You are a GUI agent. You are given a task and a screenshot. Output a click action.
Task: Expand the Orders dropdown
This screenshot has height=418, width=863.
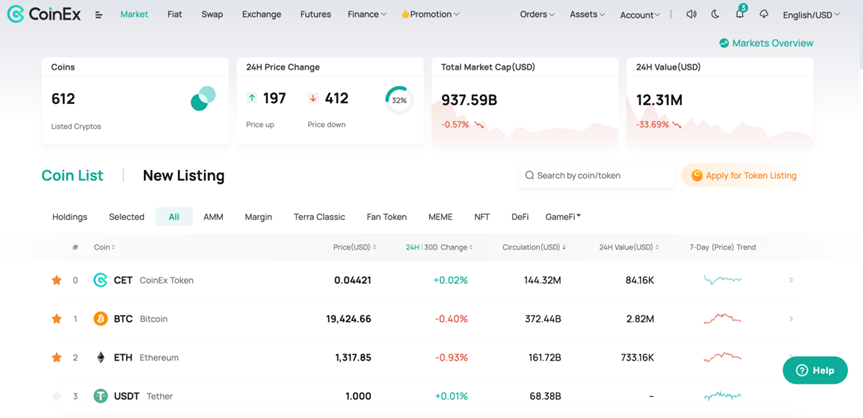point(537,14)
